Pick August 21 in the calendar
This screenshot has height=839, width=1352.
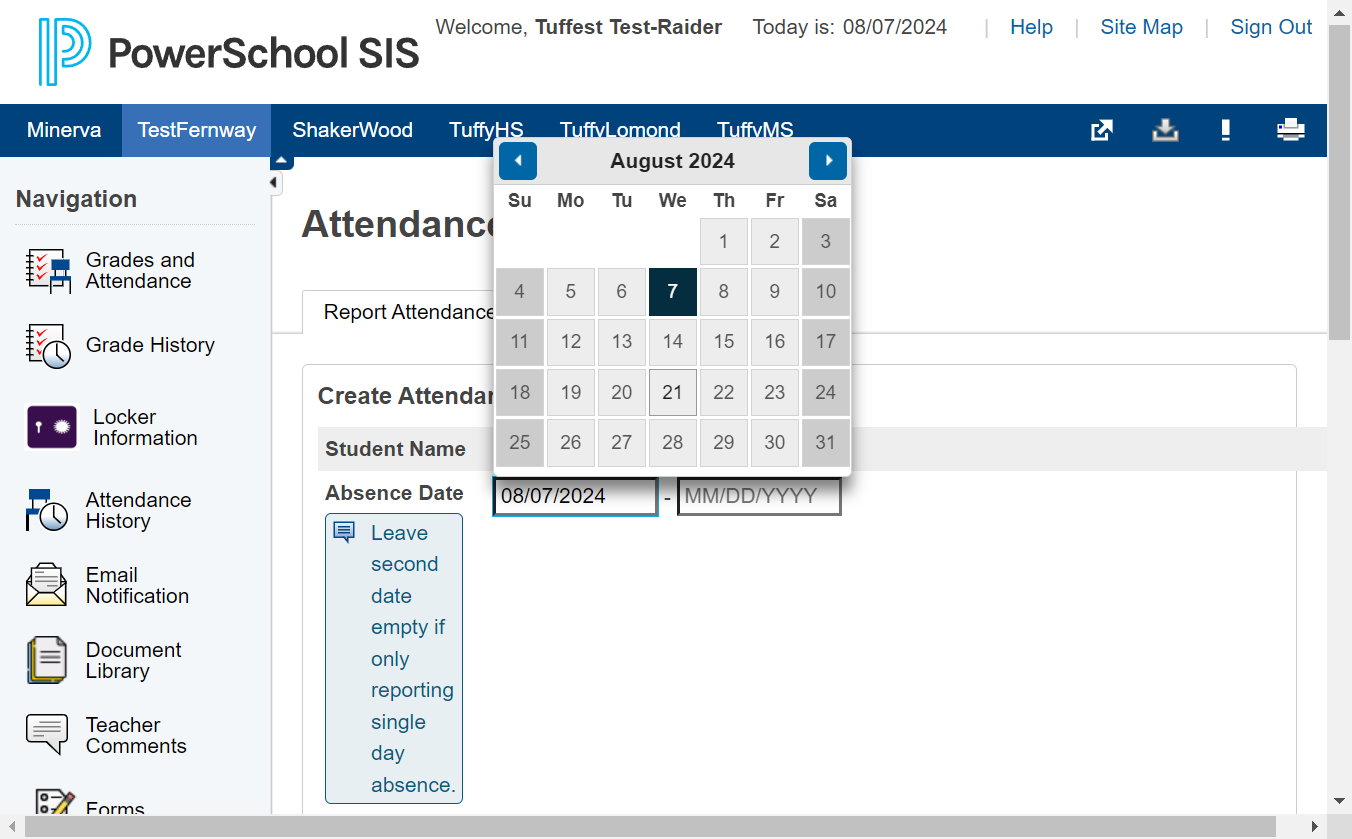tap(673, 392)
